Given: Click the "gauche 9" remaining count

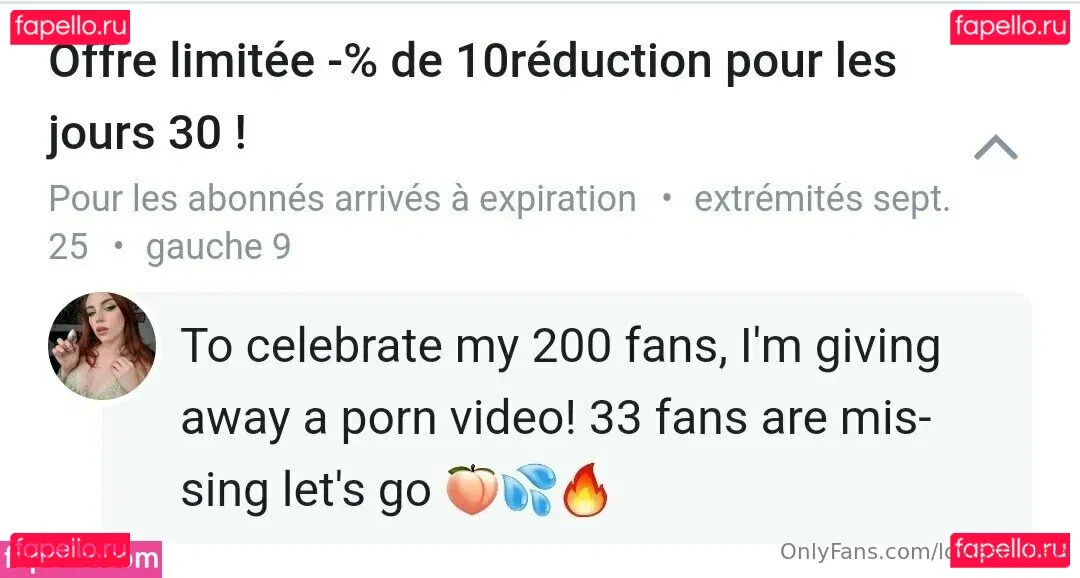Looking at the screenshot, I should (x=218, y=247).
